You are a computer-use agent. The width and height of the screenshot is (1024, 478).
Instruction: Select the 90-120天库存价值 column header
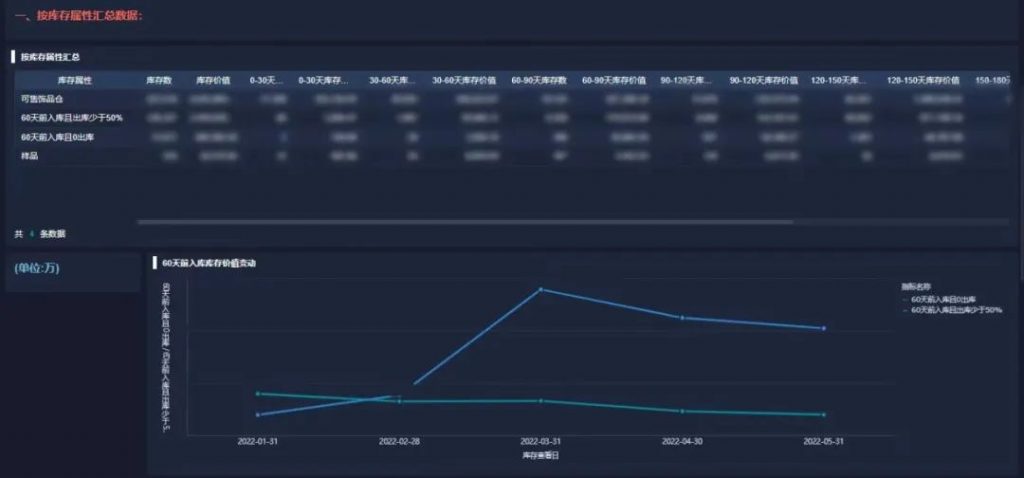point(763,80)
